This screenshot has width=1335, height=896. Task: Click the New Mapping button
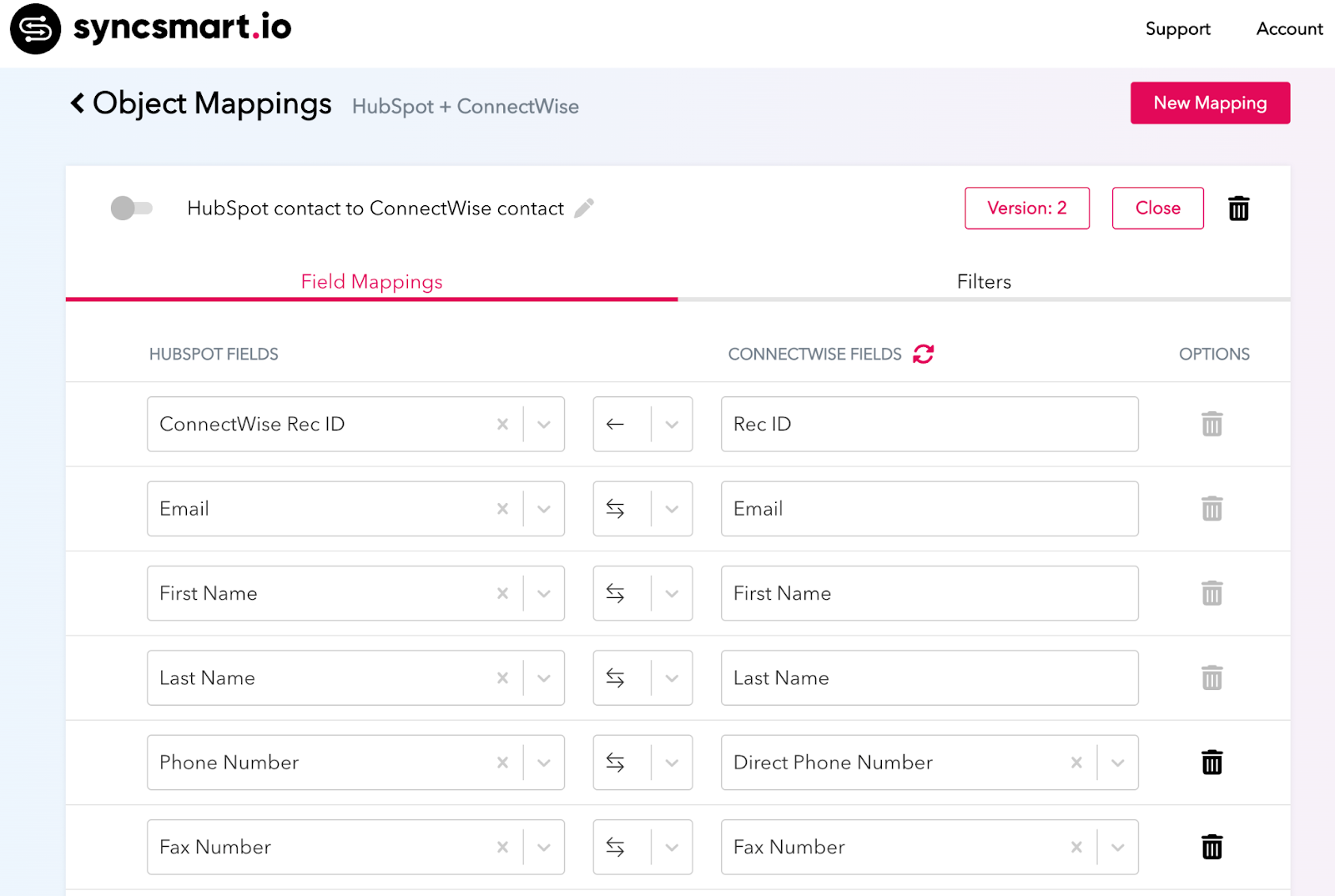point(1210,103)
